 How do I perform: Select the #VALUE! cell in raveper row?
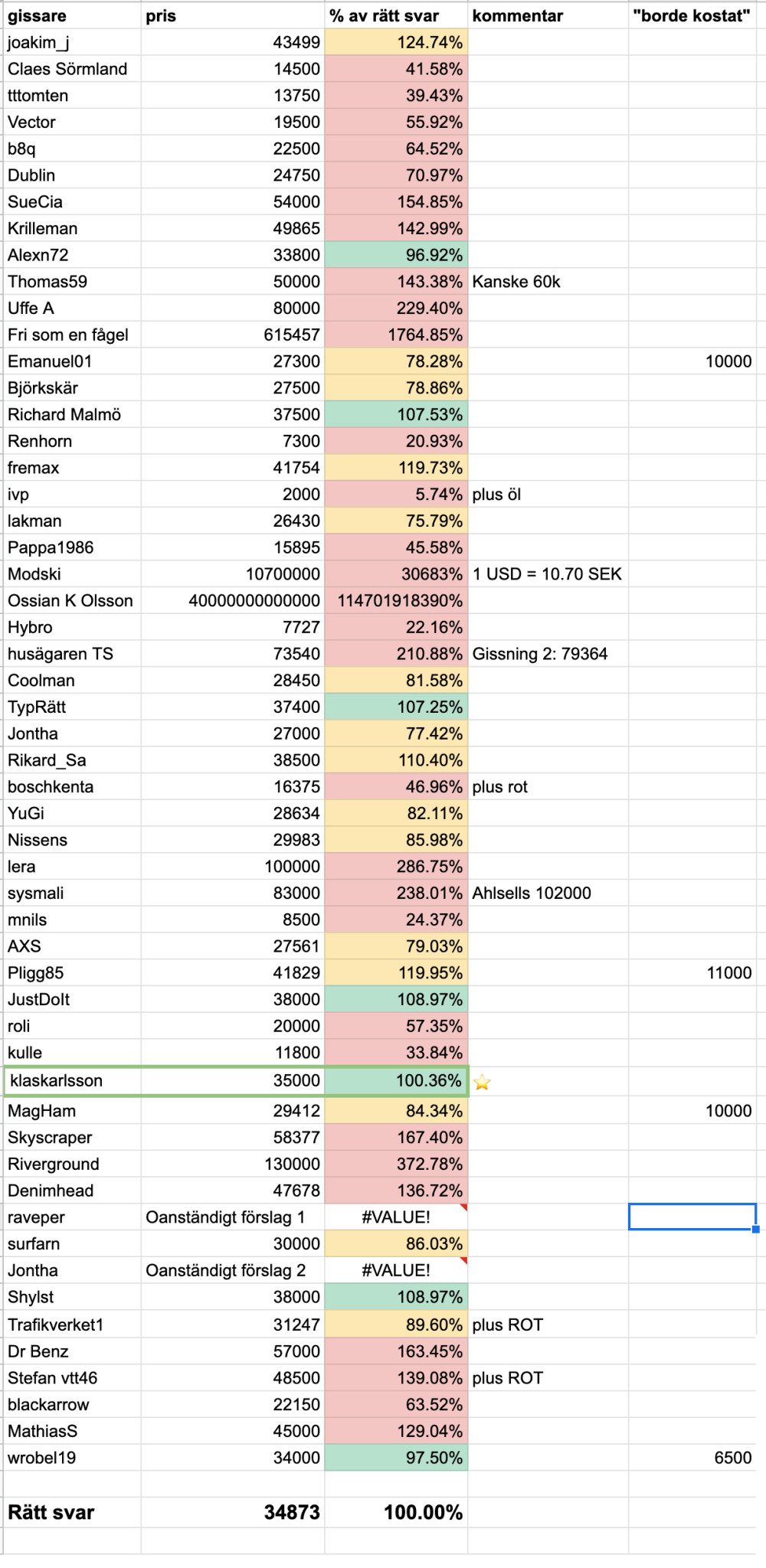pyautogui.click(x=396, y=1217)
